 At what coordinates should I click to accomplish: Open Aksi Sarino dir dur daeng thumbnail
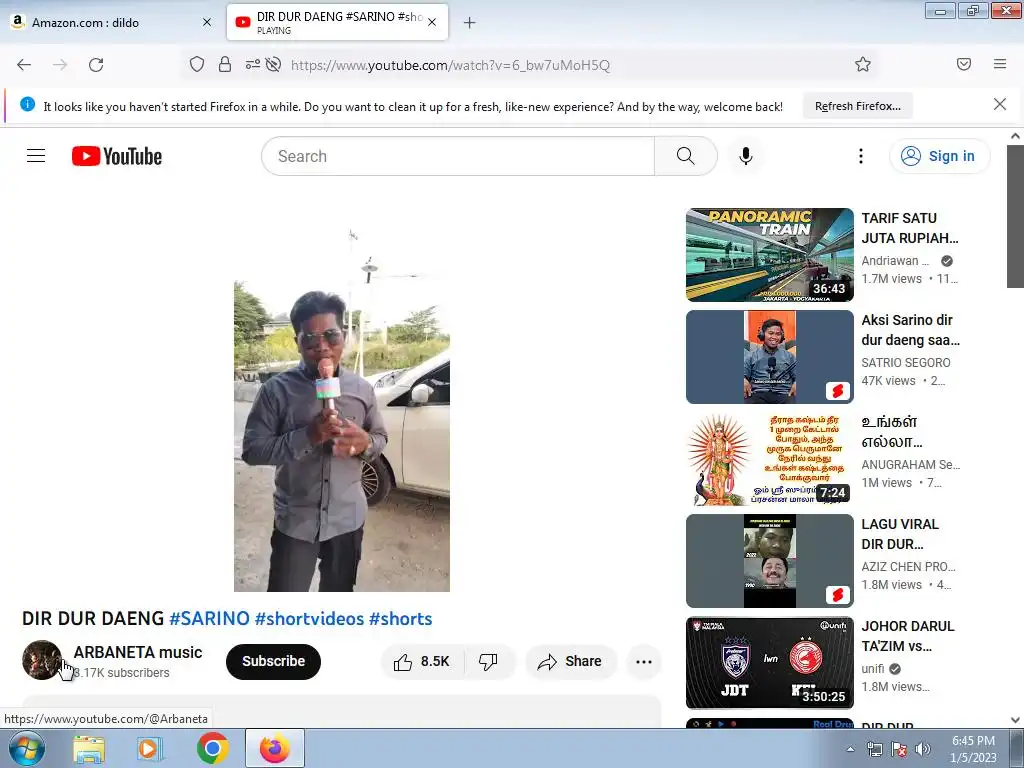[769, 357]
